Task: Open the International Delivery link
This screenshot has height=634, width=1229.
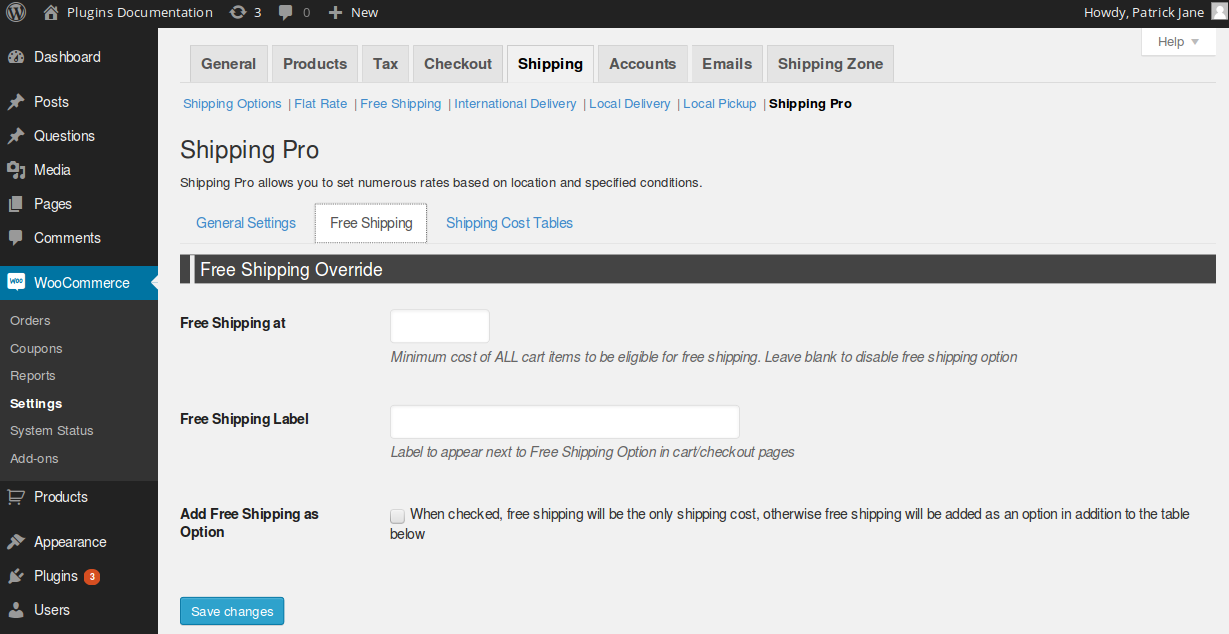Action: pyautogui.click(x=515, y=104)
